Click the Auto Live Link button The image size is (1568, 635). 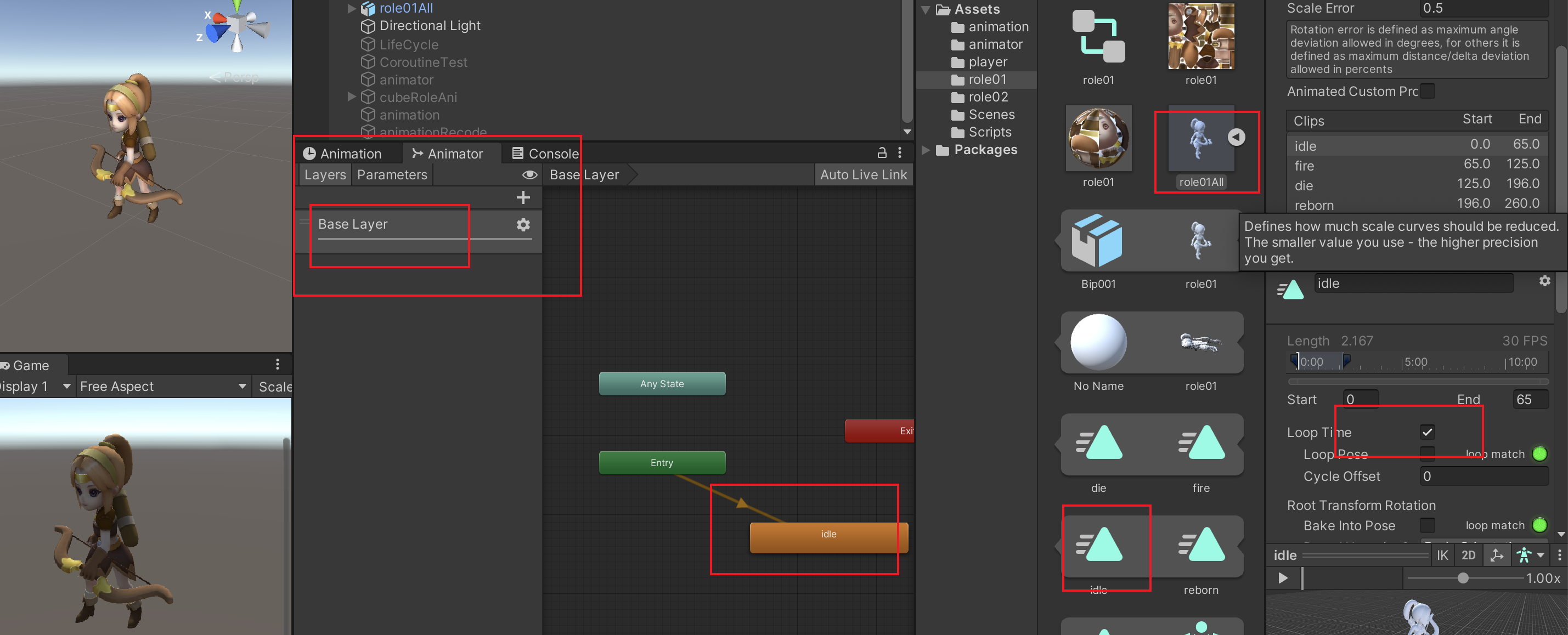point(862,175)
